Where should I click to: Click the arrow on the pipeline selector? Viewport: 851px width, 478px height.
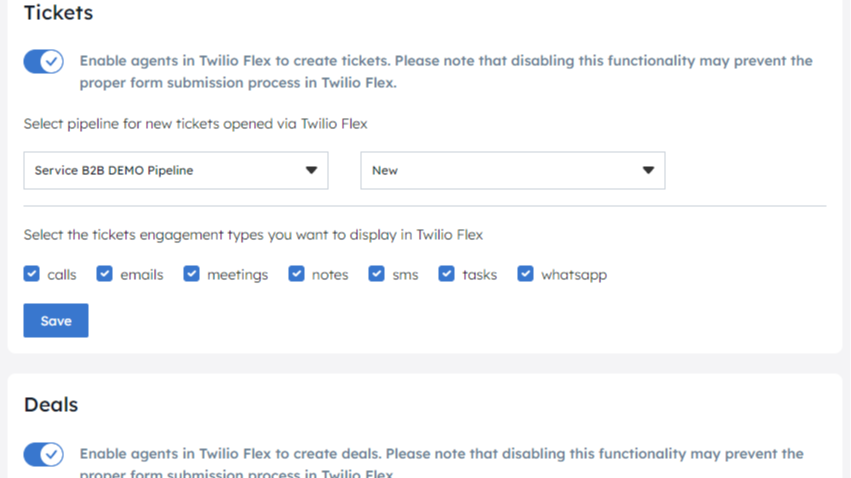pyautogui.click(x=311, y=171)
